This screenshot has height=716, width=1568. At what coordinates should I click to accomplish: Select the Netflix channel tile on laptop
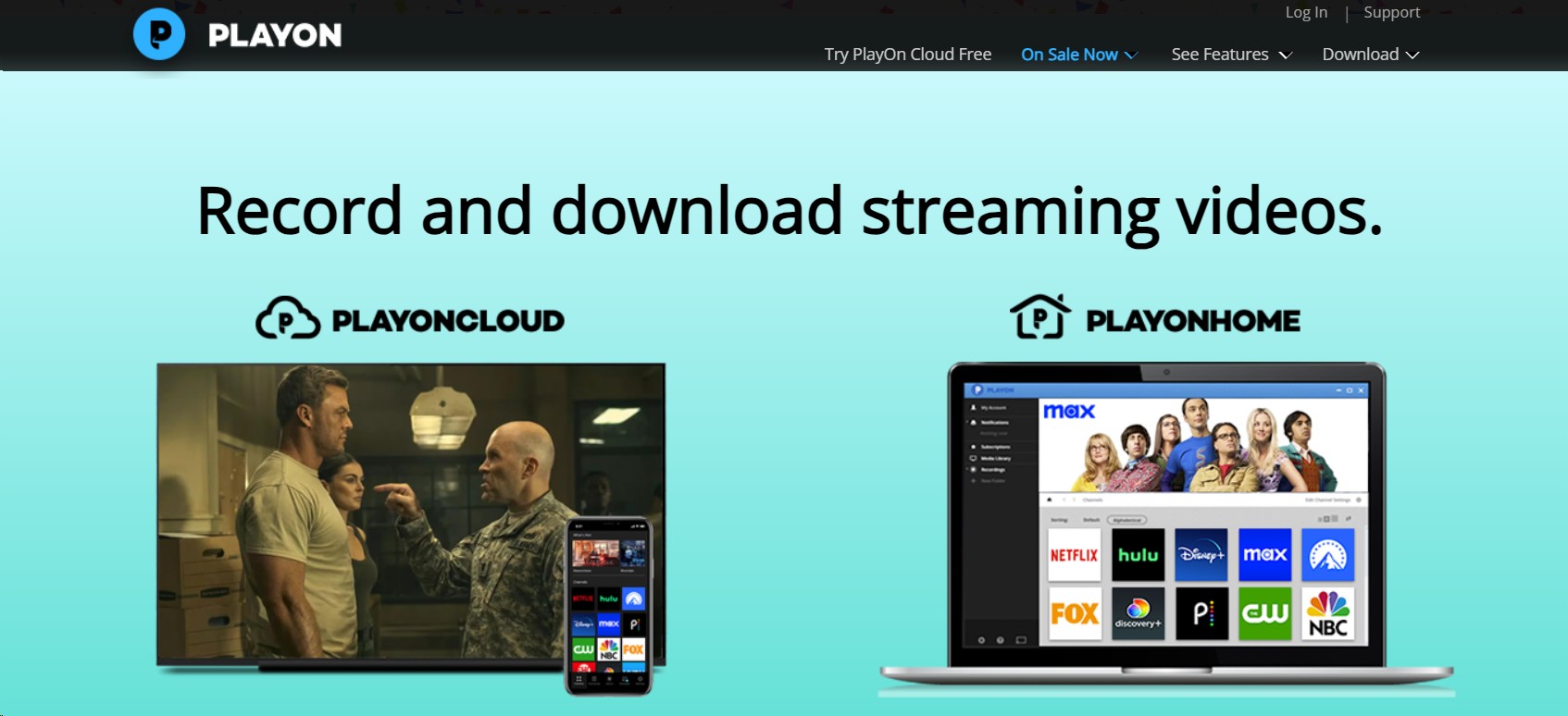click(1075, 555)
